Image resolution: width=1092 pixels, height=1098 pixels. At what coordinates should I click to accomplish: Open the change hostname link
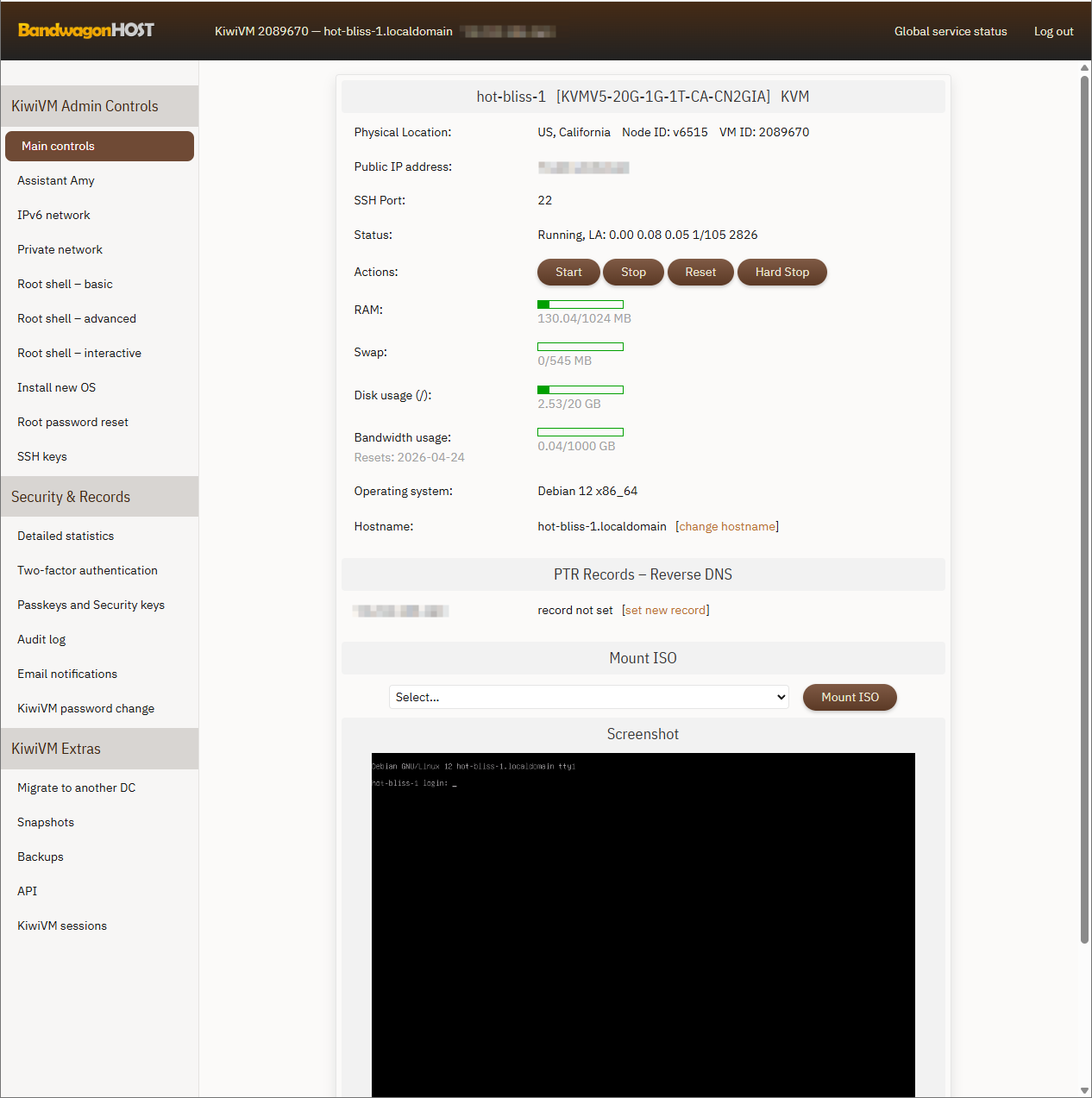(x=727, y=526)
